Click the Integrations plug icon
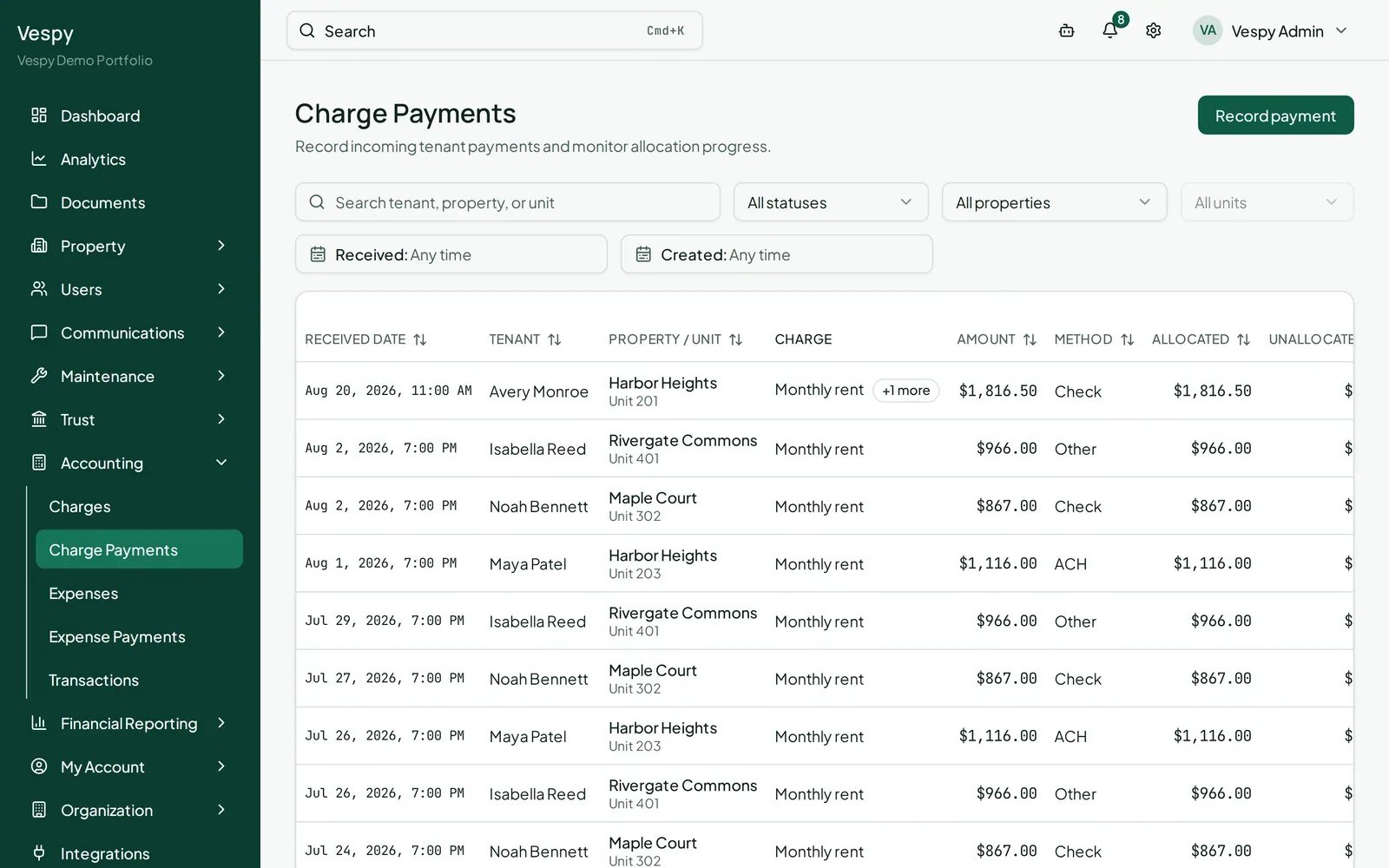Viewport: 1389px width, 868px height. click(x=39, y=853)
